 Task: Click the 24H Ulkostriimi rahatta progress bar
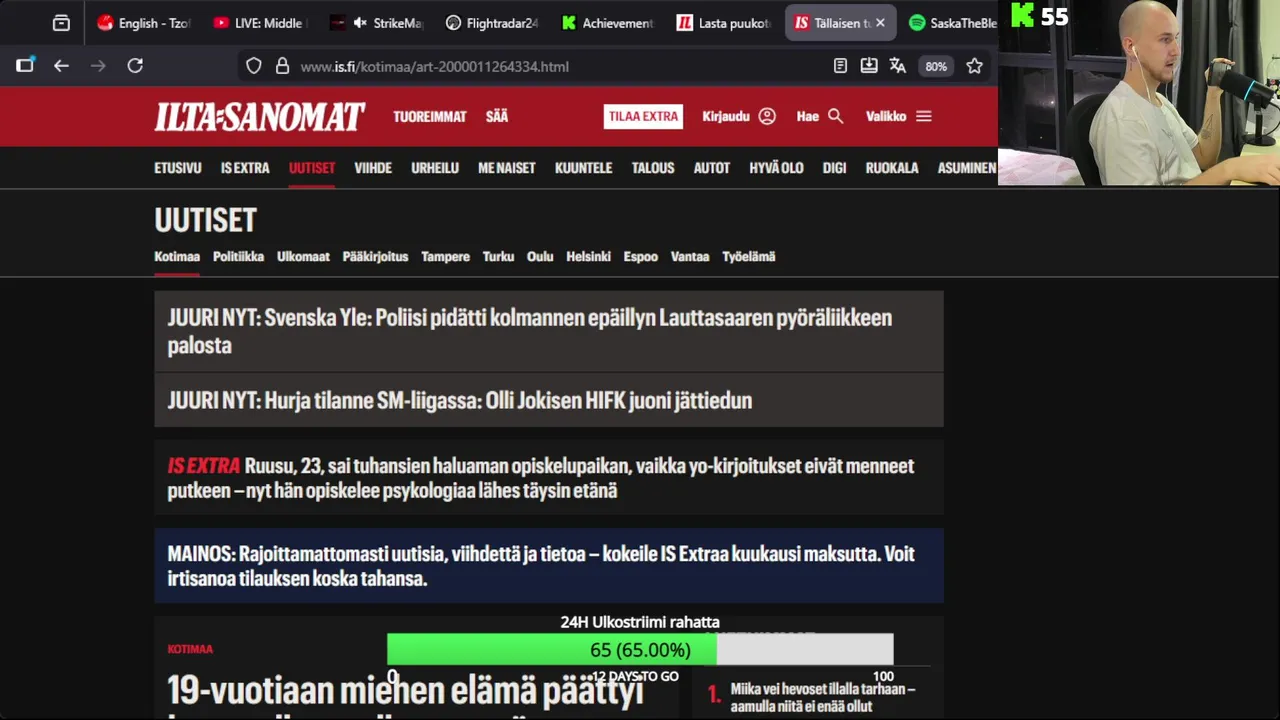pos(640,650)
